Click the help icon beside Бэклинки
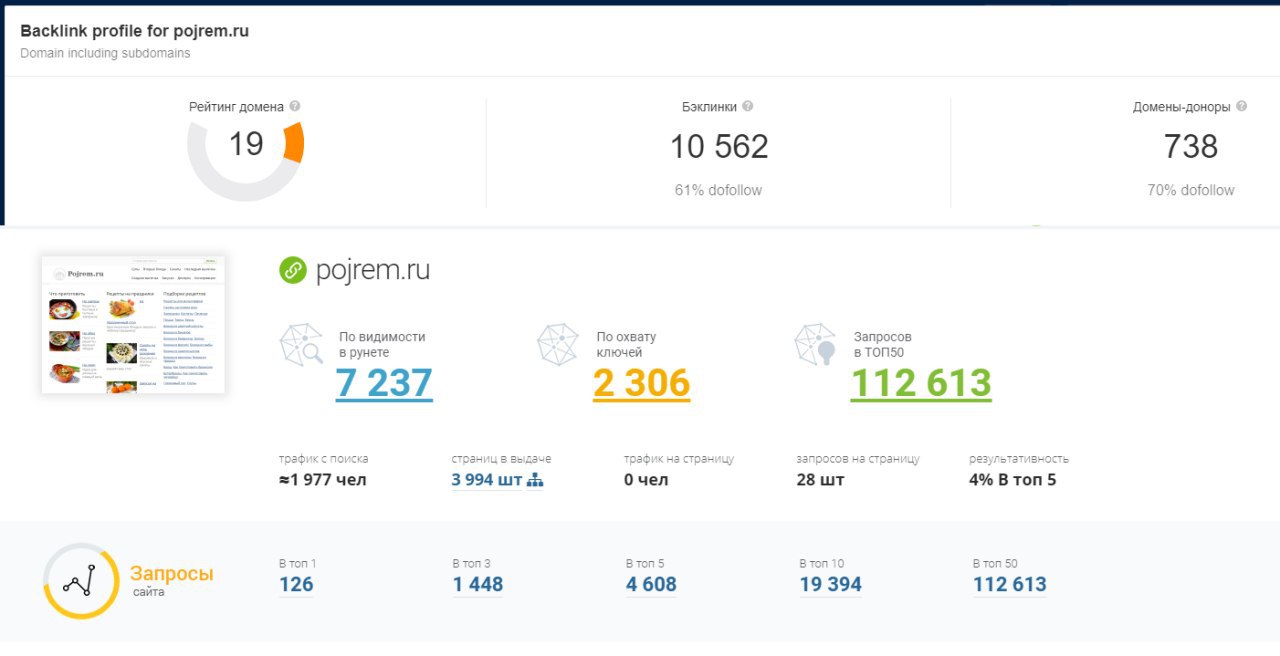Screen dimensions: 1280x656 tap(747, 106)
